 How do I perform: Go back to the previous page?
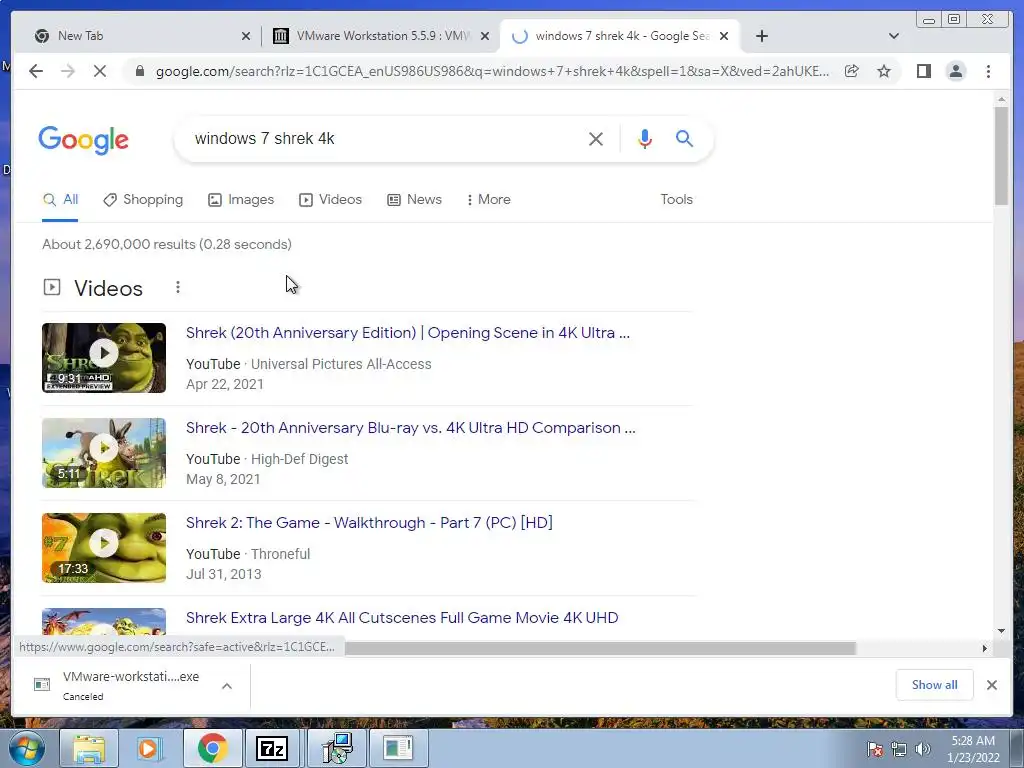click(36, 71)
